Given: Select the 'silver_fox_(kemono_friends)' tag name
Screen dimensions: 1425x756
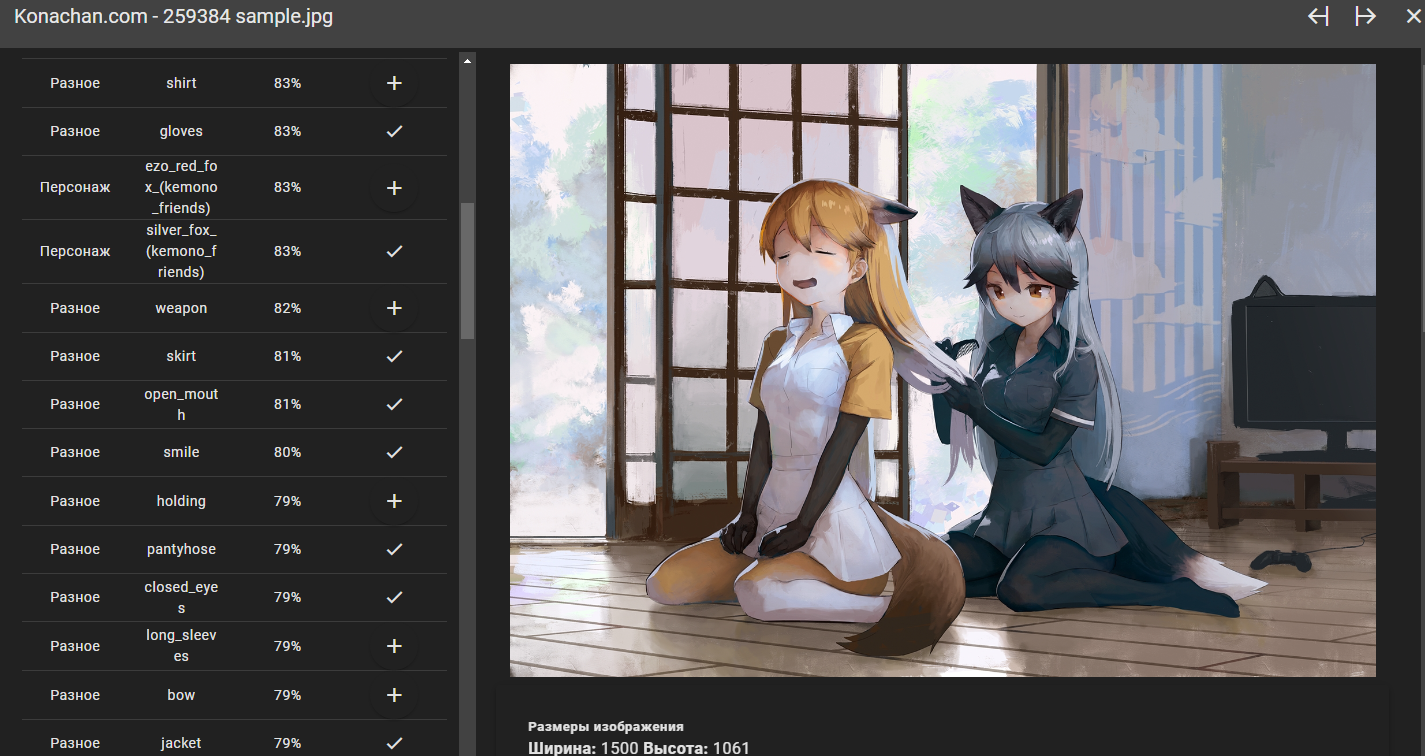Looking at the screenshot, I should tap(181, 251).
